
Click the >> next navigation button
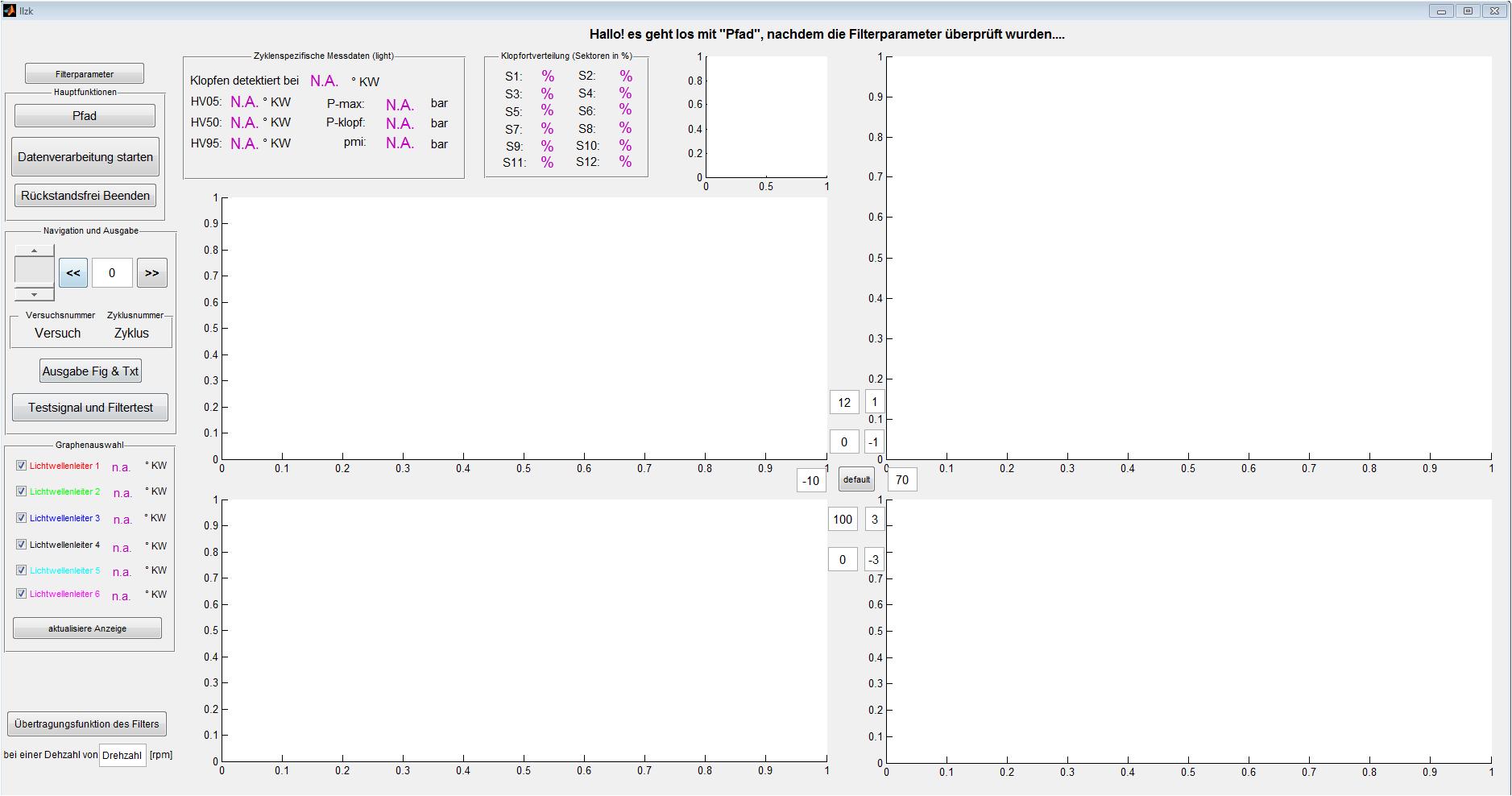(151, 273)
